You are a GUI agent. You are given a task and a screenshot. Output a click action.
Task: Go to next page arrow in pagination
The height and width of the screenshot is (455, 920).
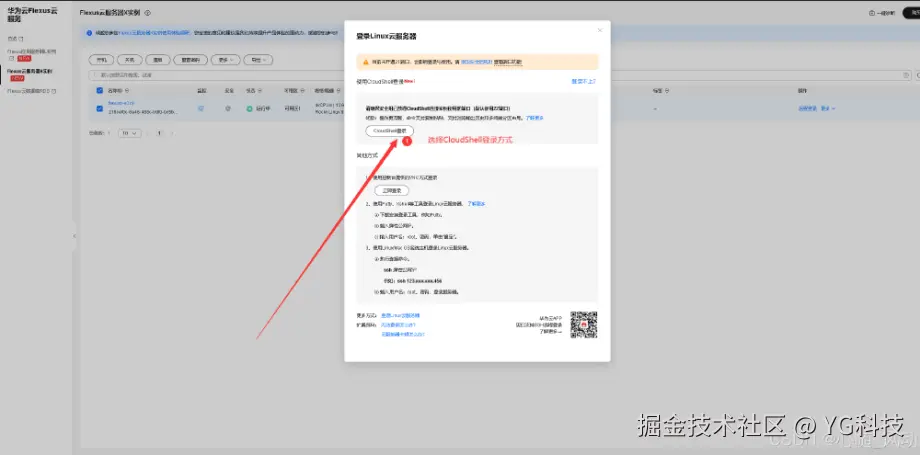click(172, 133)
